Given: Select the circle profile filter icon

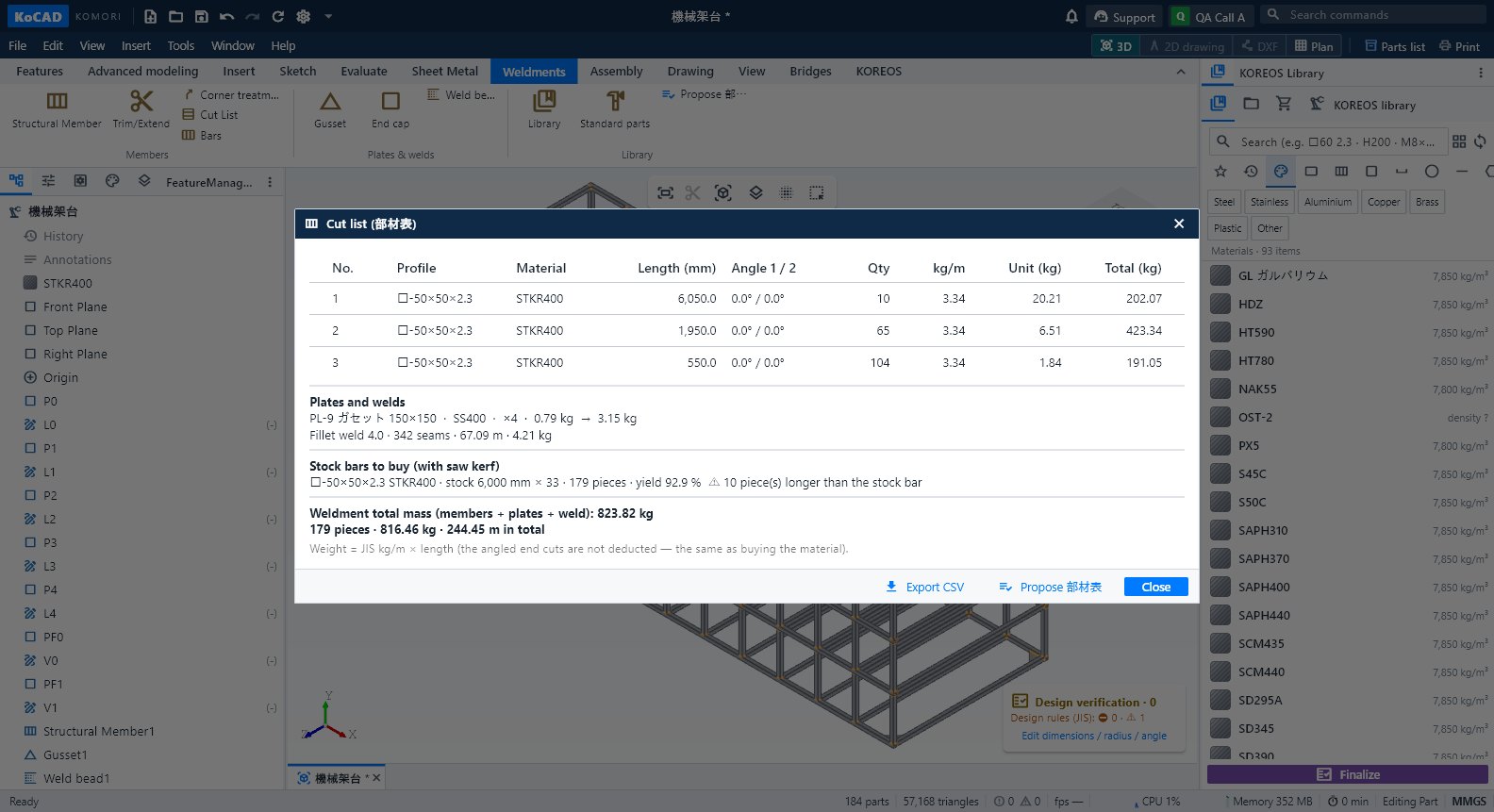Looking at the screenshot, I should coord(1432,172).
